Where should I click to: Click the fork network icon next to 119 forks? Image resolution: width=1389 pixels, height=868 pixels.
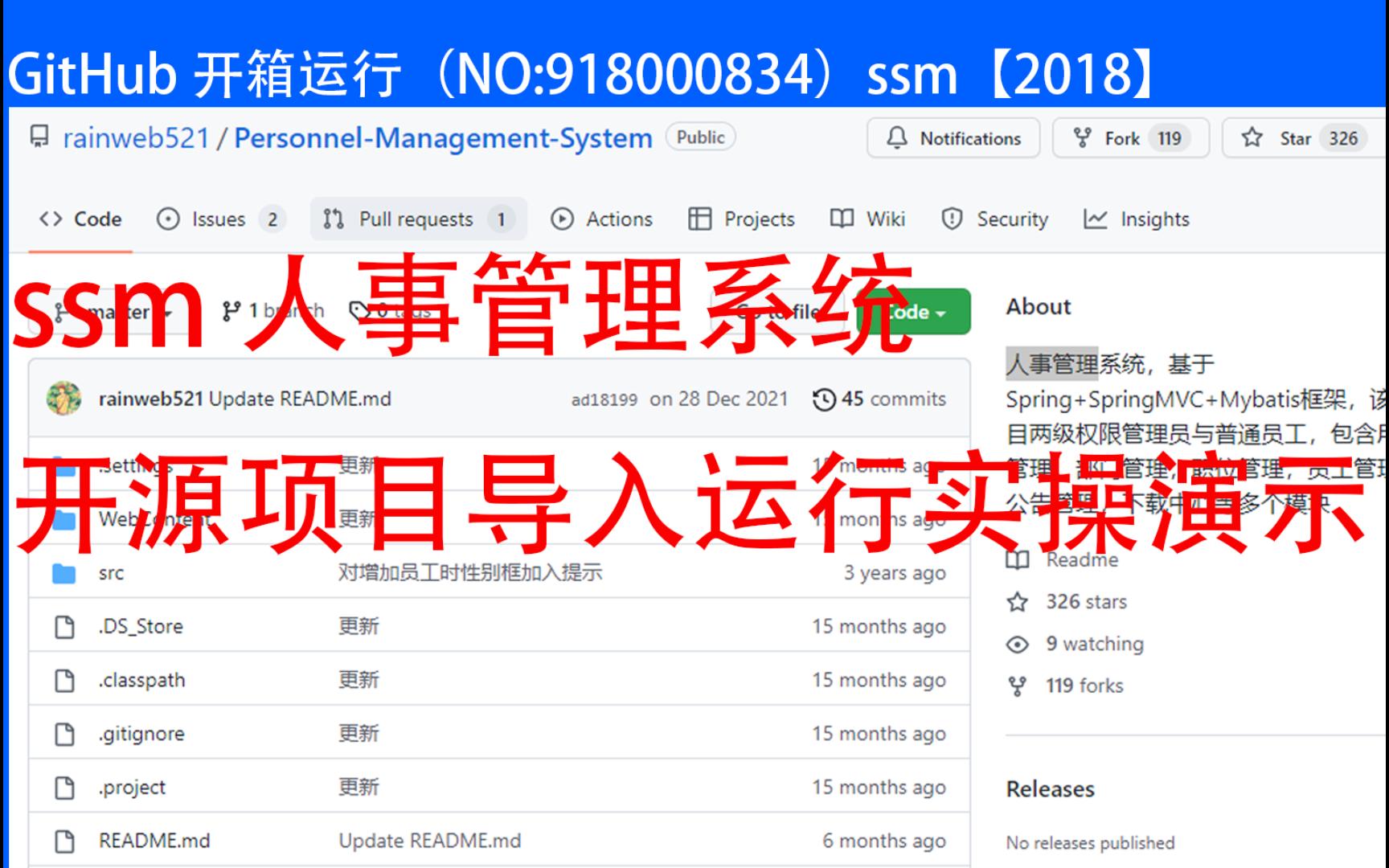[x=1018, y=686]
